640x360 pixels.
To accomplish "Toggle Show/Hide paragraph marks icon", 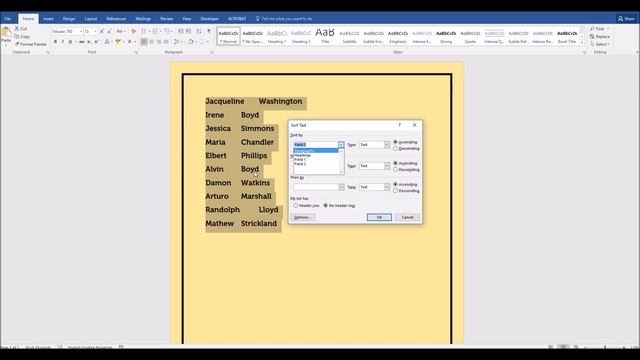I will click(x=209, y=31).
